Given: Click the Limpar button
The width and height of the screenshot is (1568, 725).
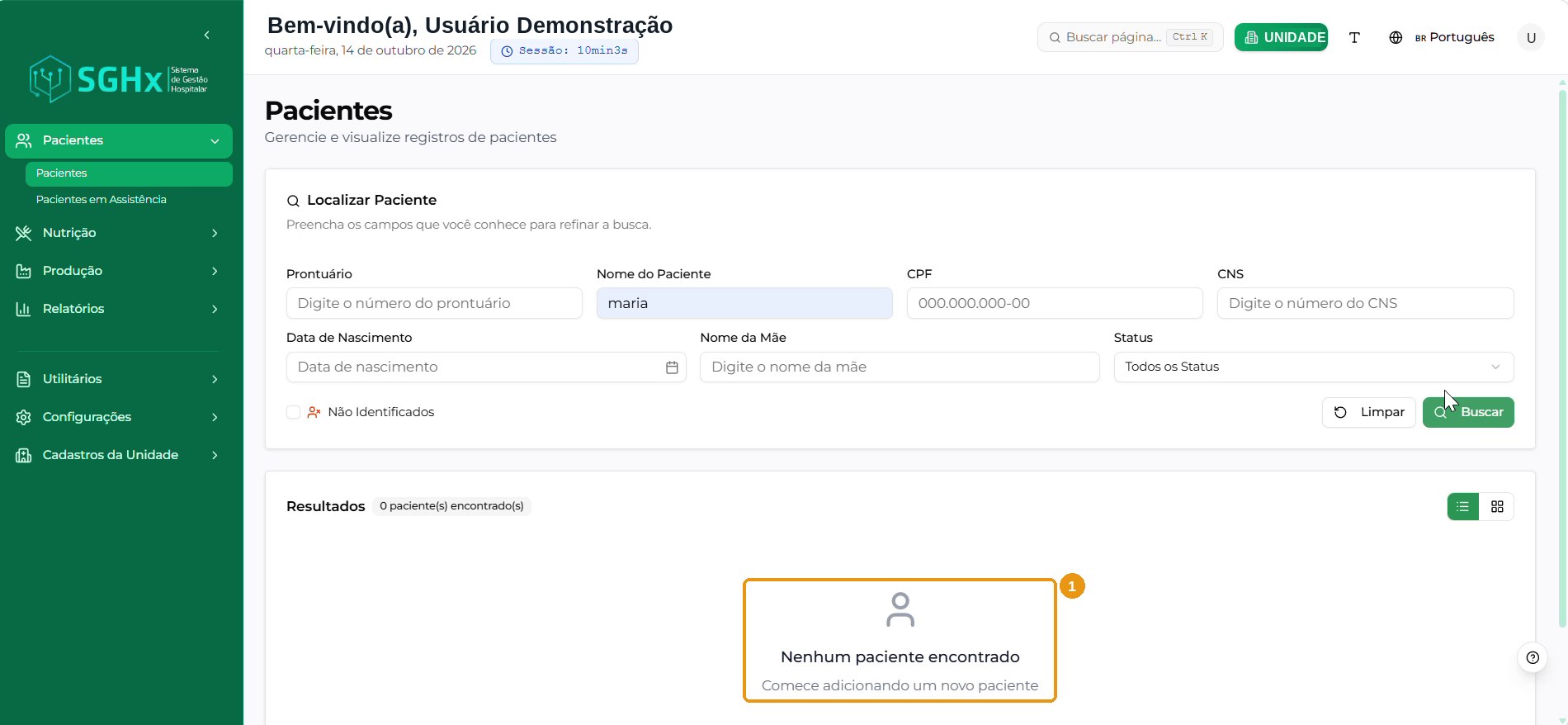Looking at the screenshot, I should pos(1369,412).
